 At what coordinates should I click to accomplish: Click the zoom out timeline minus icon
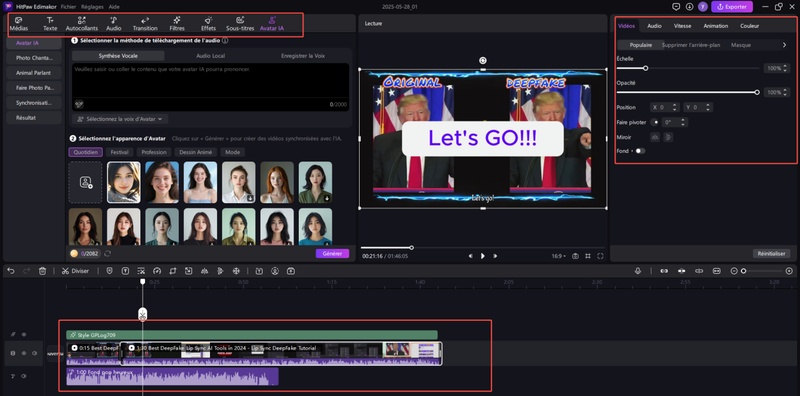(x=734, y=271)
